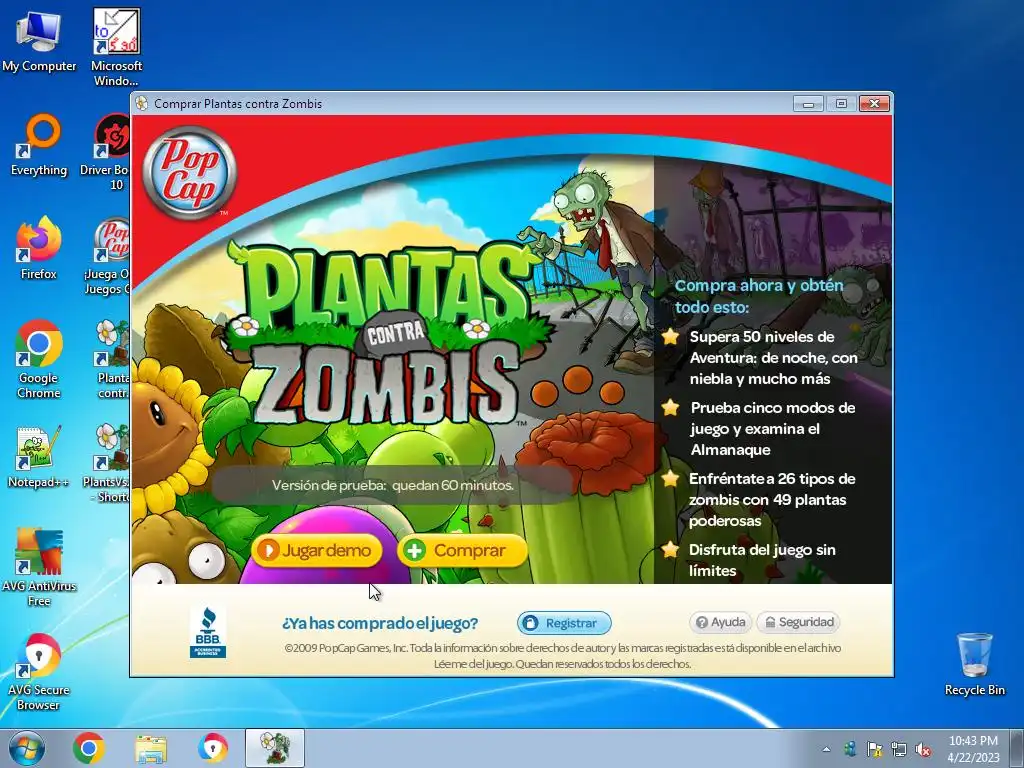The width and height of the screenshot is (1024, 768).
Task: Click the 'Enfréntate a 26 tipos de zombis' text
Action: pos(772,500)
